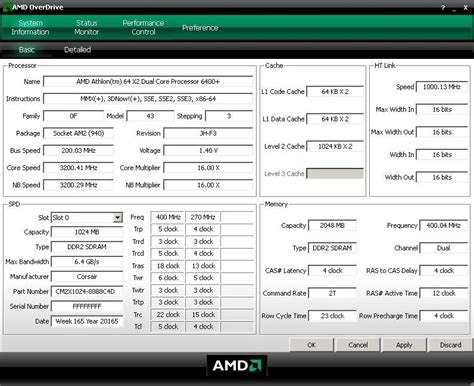
Task: Open the System Information tab
Action: [x=30, y=27]
